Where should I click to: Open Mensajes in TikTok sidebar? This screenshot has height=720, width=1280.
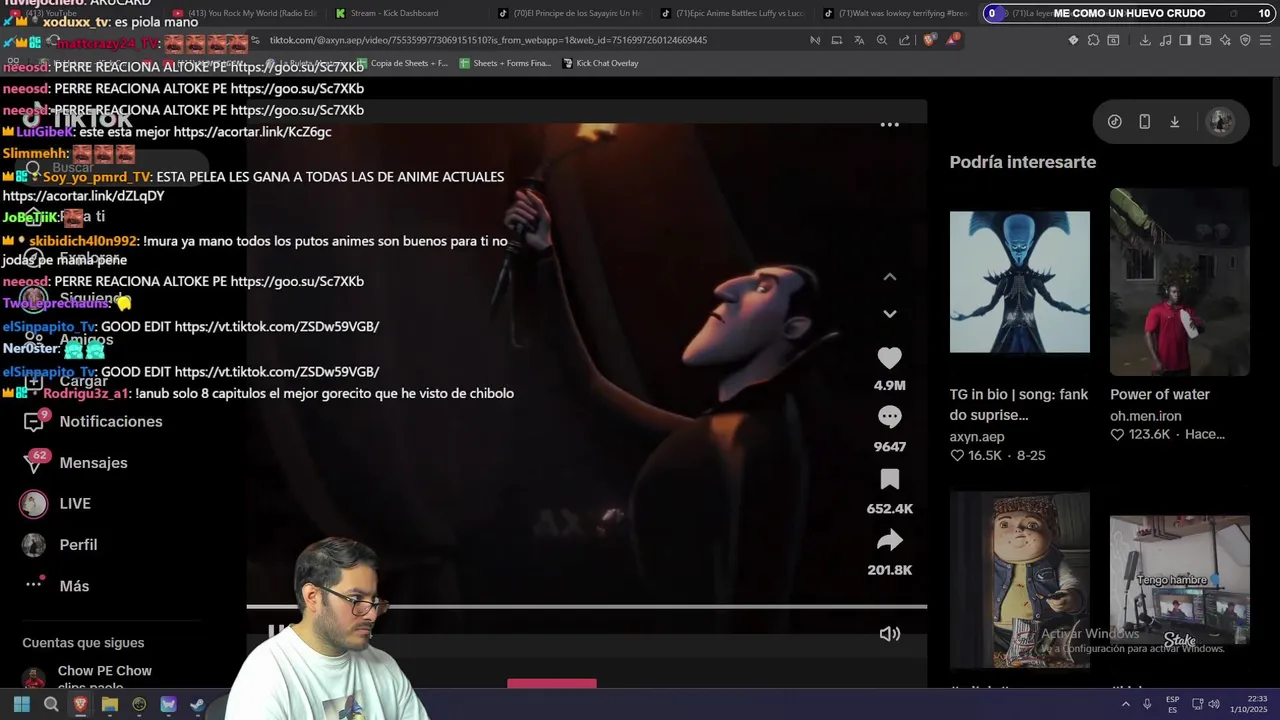click(x=76, y=463)
